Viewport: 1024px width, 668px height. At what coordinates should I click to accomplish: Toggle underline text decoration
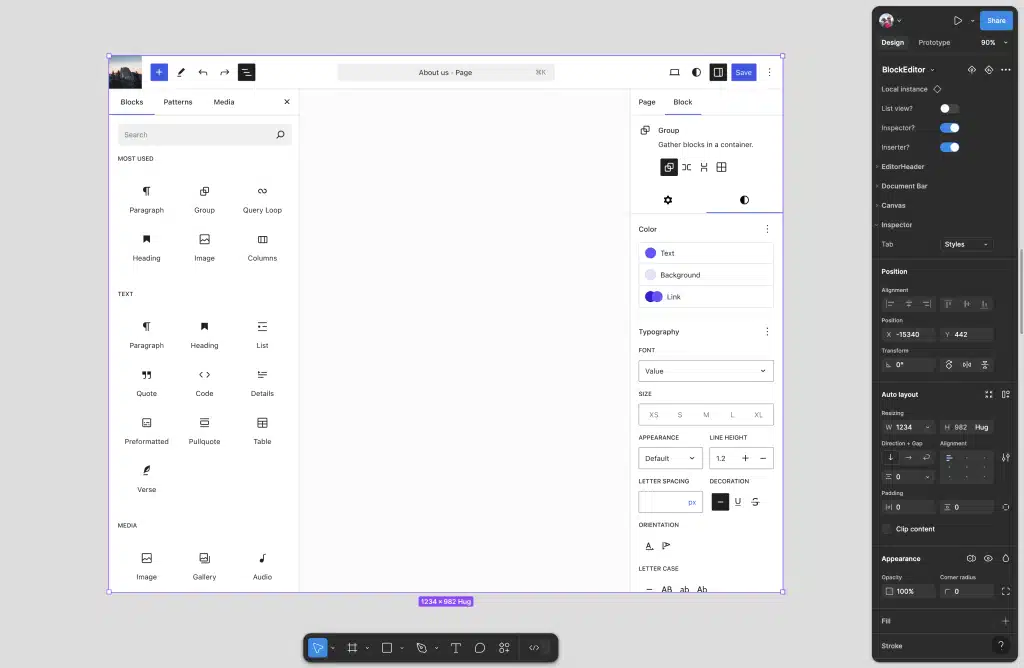click(x=738, y=501)
